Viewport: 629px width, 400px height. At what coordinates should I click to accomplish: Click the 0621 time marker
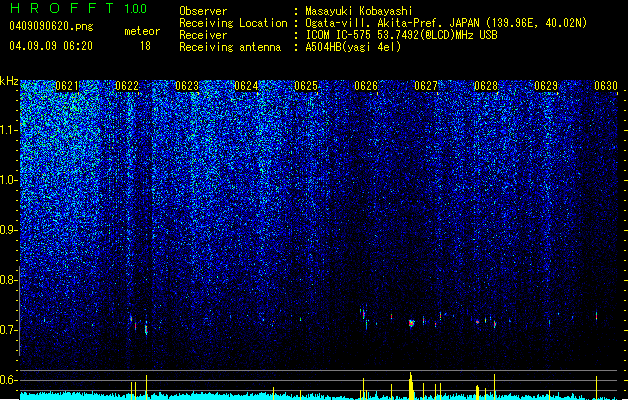pos(67,86)
